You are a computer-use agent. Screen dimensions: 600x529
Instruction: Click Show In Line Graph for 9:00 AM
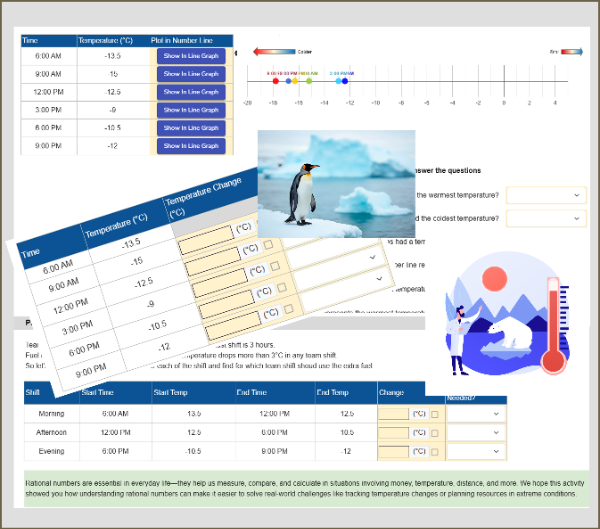point(191,74)
